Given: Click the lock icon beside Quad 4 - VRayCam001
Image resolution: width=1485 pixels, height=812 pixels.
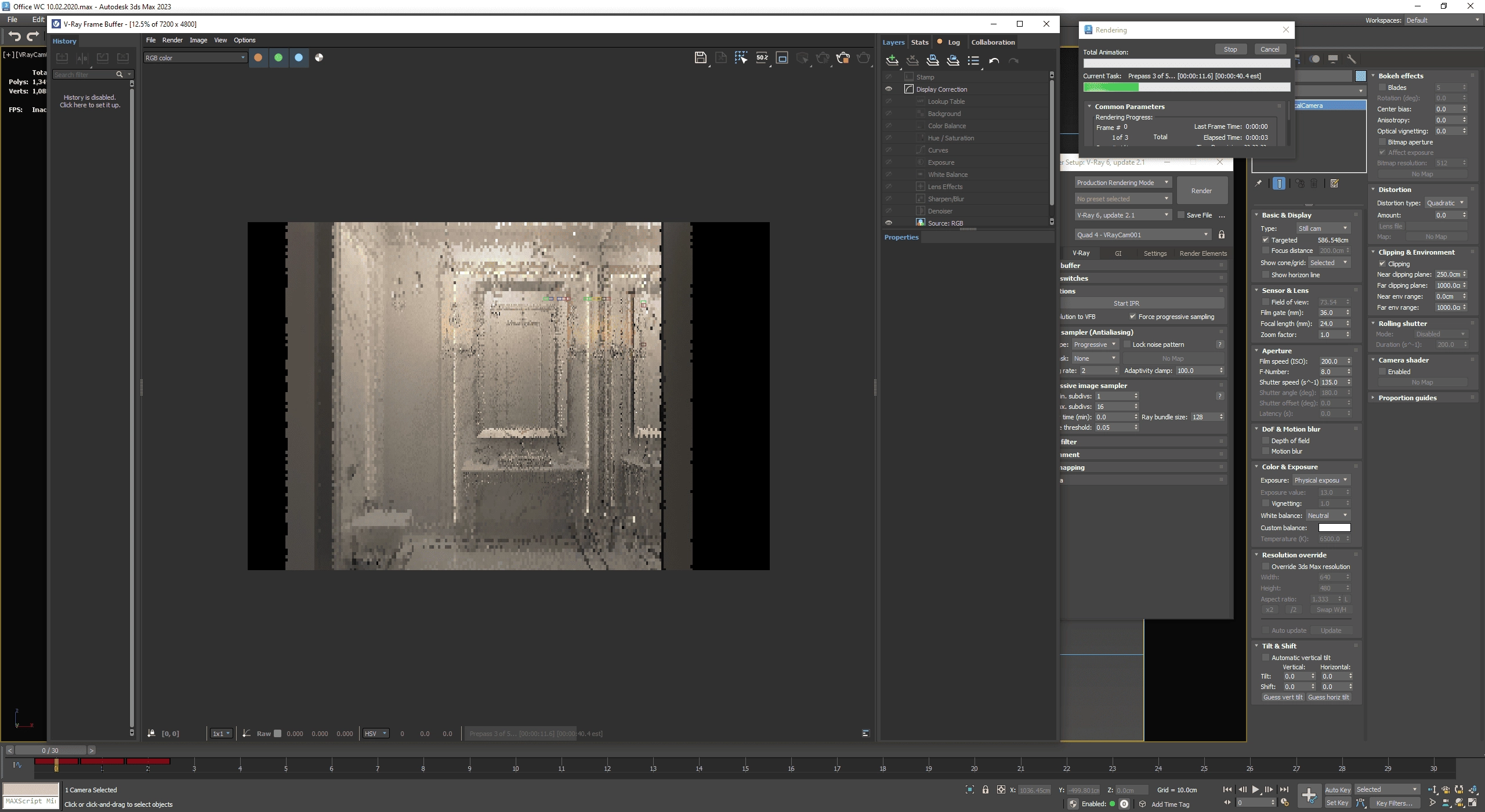Looking at the screenshot, I should (1222, 234).
